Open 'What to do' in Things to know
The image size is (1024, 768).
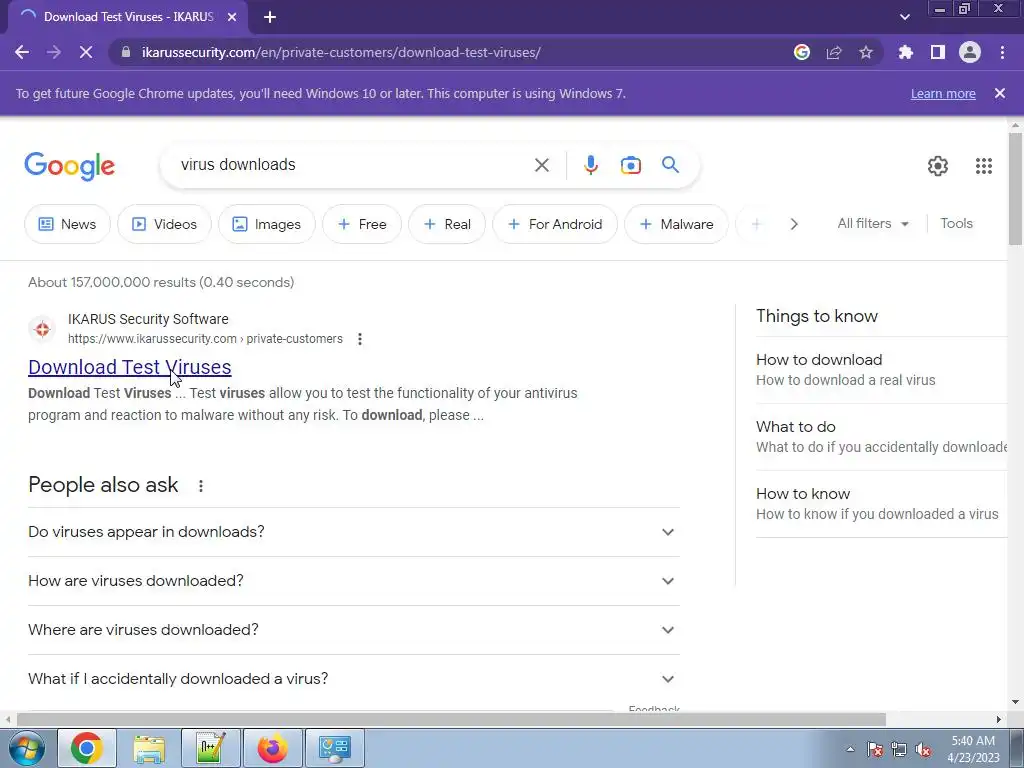point(882,436)
